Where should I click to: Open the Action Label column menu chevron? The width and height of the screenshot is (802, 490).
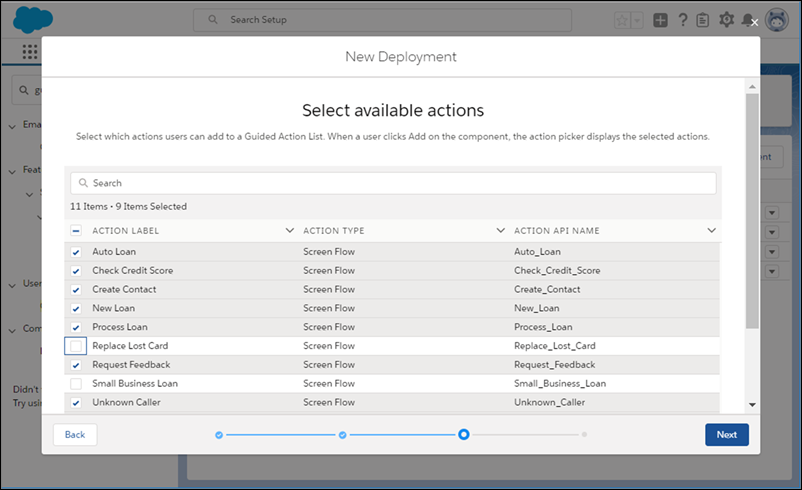[x=289, y=231]
